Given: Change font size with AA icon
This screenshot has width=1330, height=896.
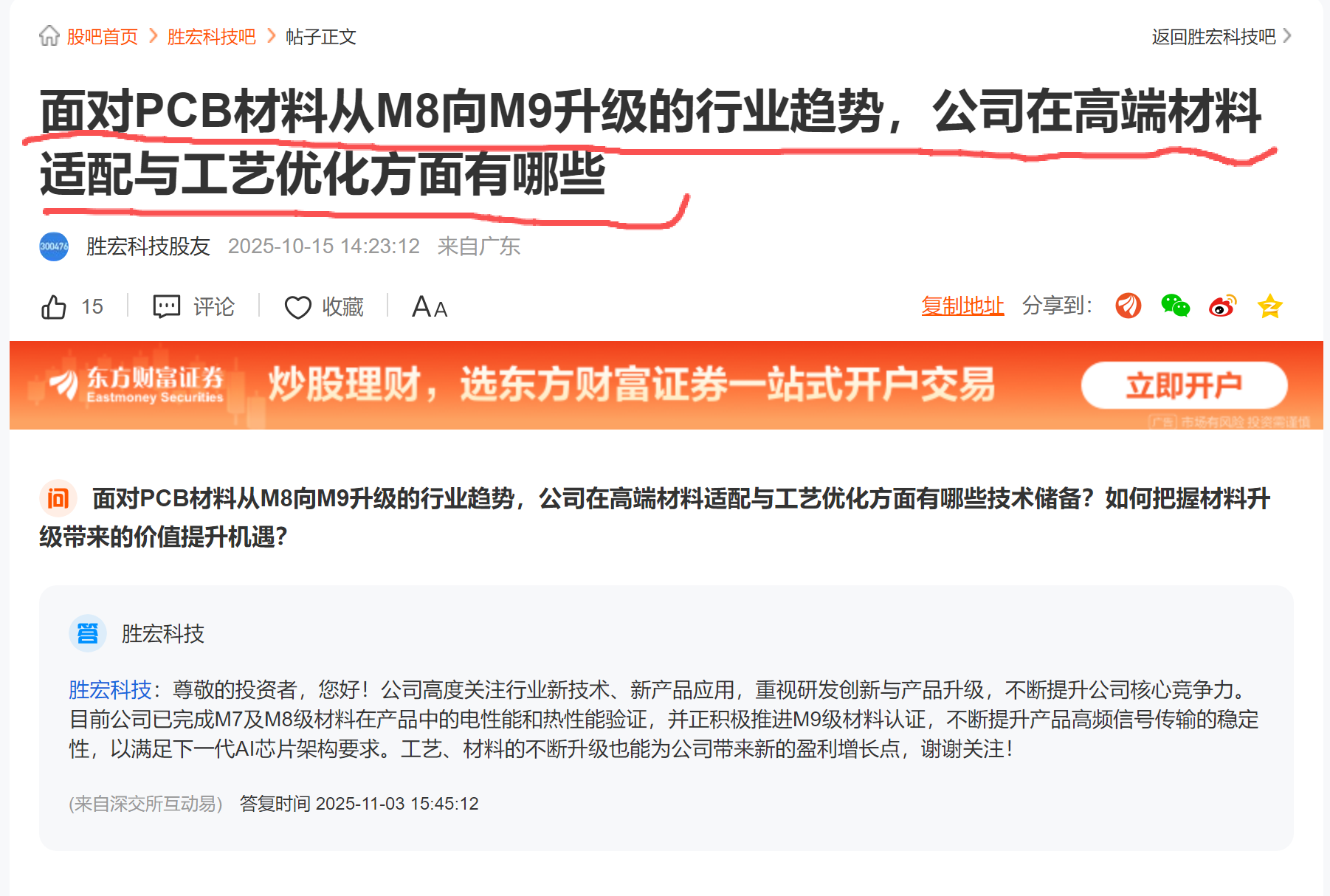Looking at the screenshot, I should click(x=430, y=306).
